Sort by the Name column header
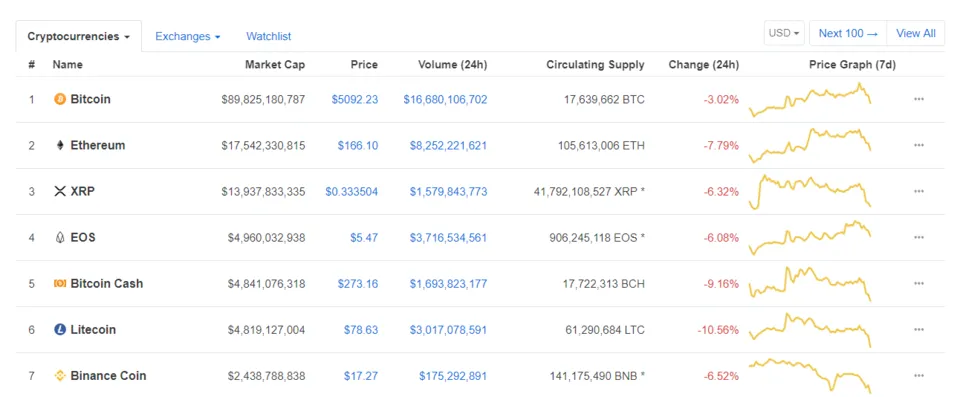Image resolution: width=960 pixels, height=397 pixels. pos(67,64)
